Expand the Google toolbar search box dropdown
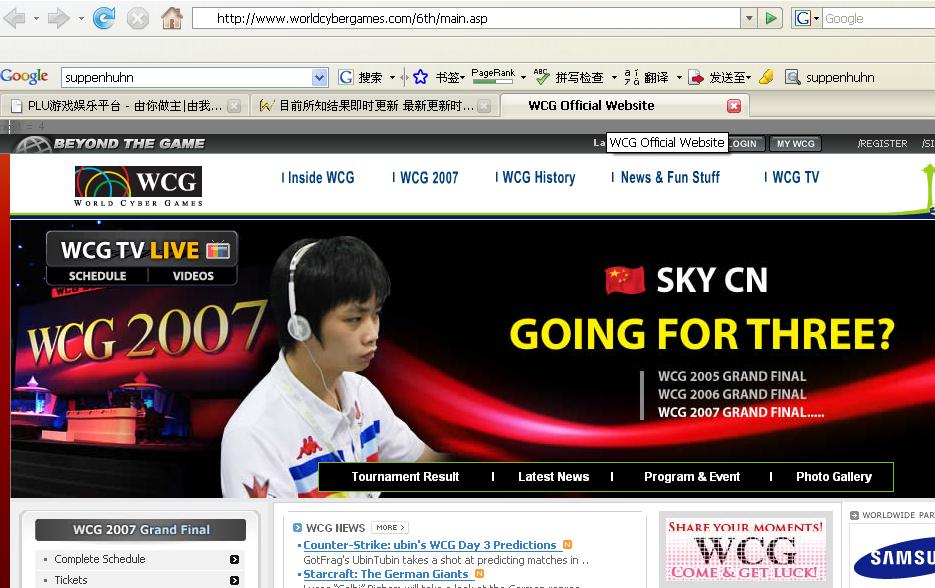 [320, 77]
